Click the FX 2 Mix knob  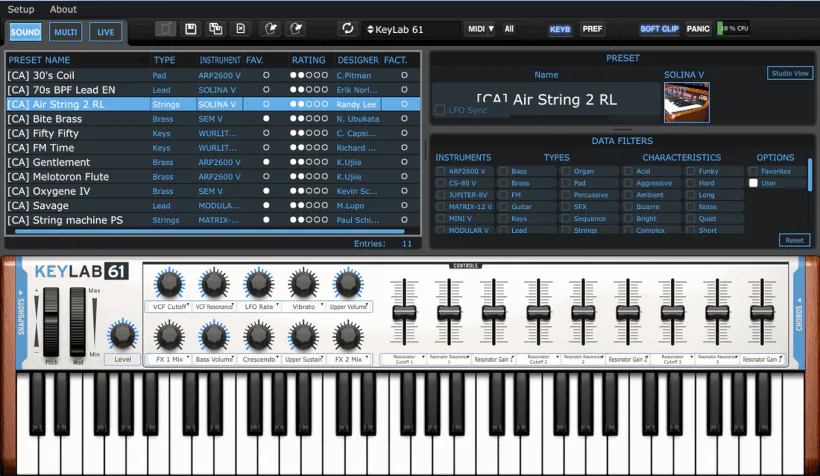click(x=348, y=336)
